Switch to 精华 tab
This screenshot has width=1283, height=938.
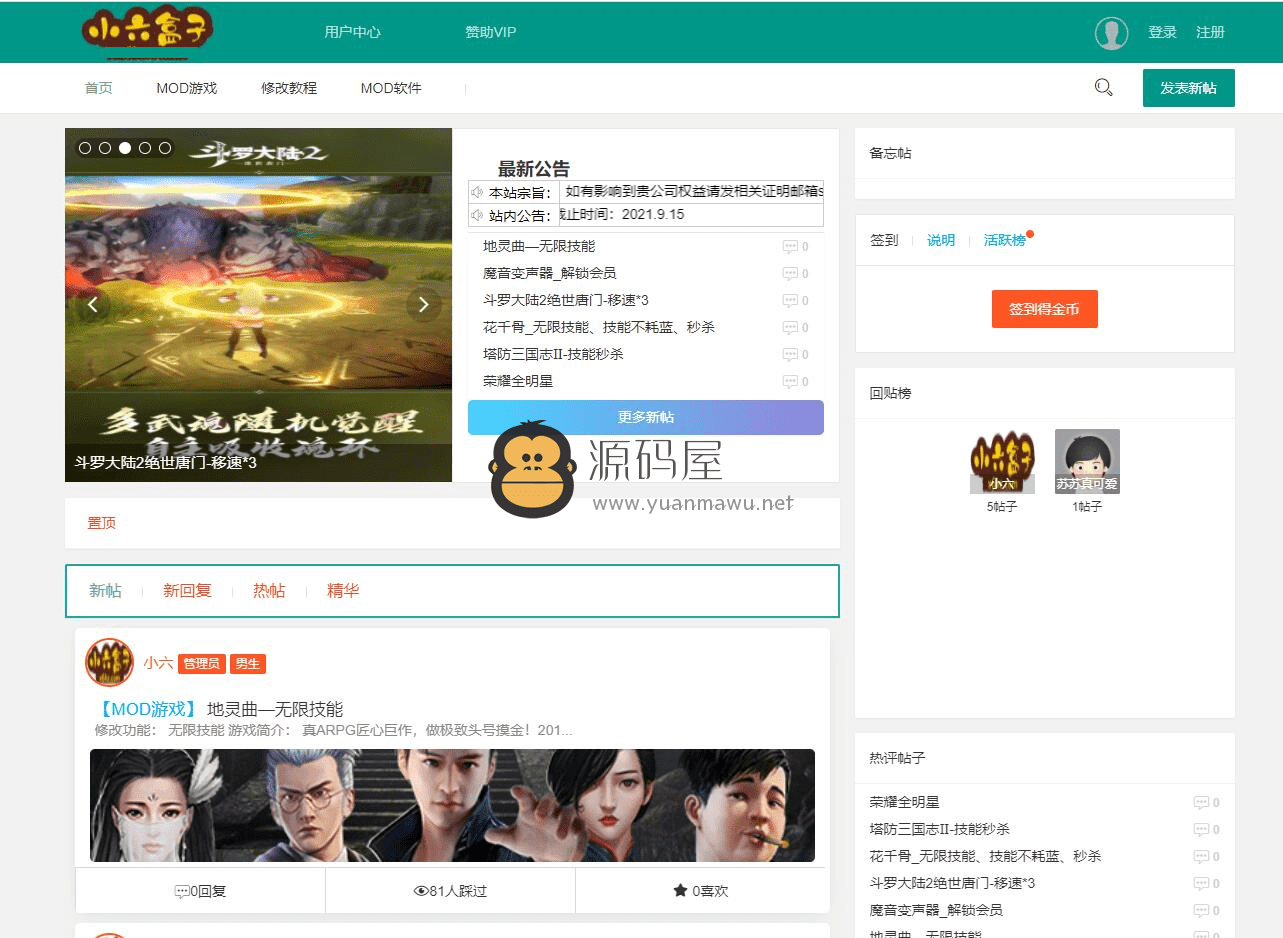point(343,591)
